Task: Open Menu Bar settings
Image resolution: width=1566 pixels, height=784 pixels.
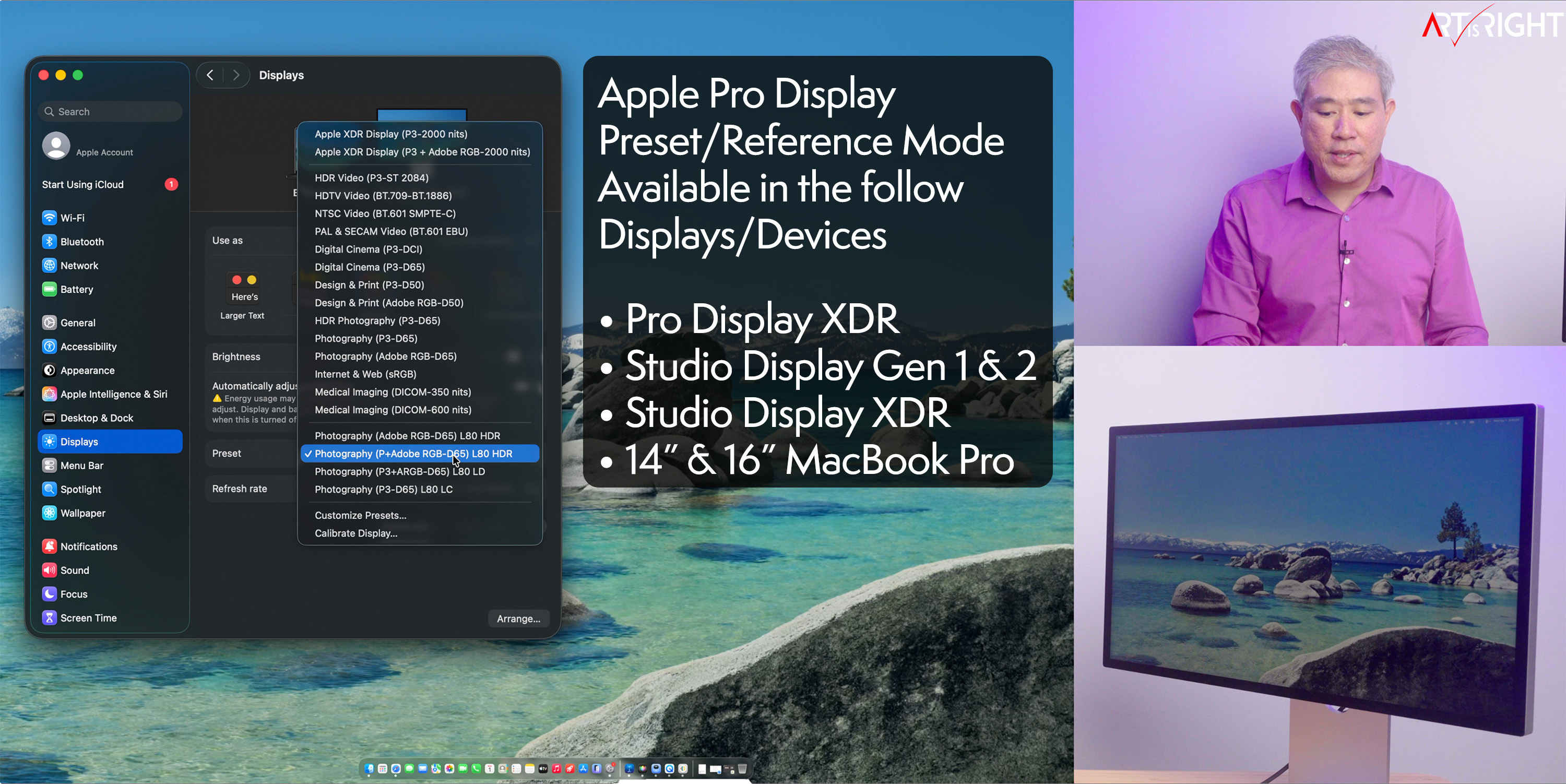Action: coord(110,466)
